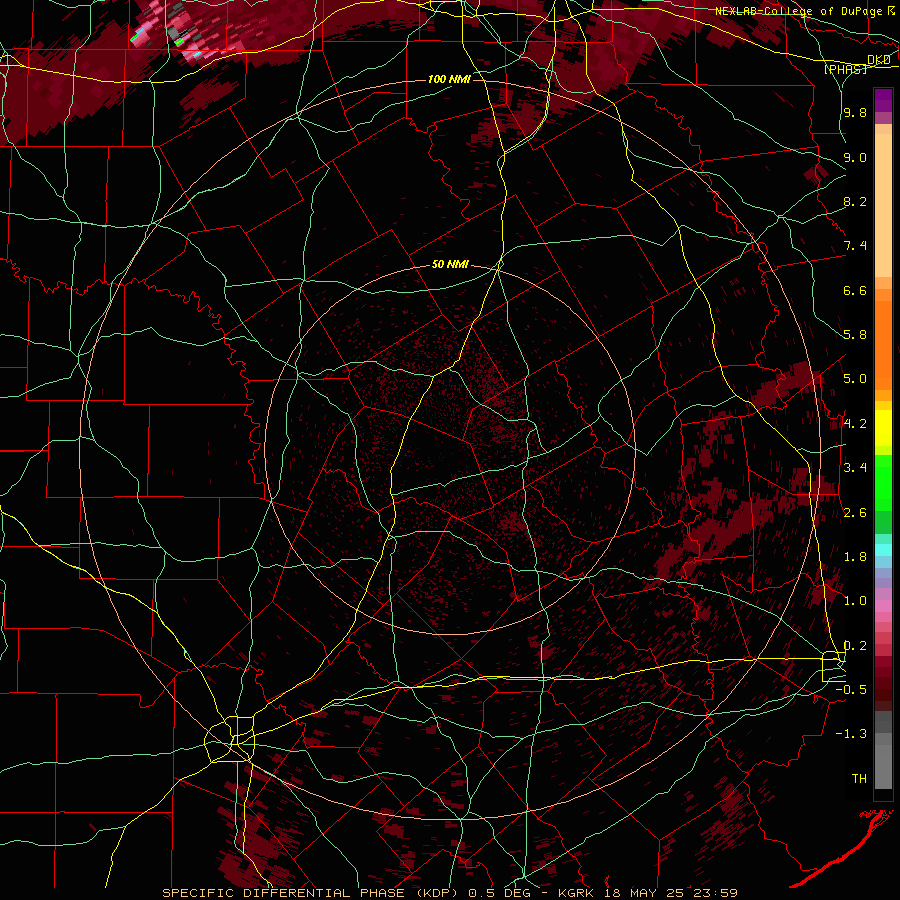Click the 100 NMI range ring label
The height and width of the screenshot is (900, 900).
click(x=449, y=79)
